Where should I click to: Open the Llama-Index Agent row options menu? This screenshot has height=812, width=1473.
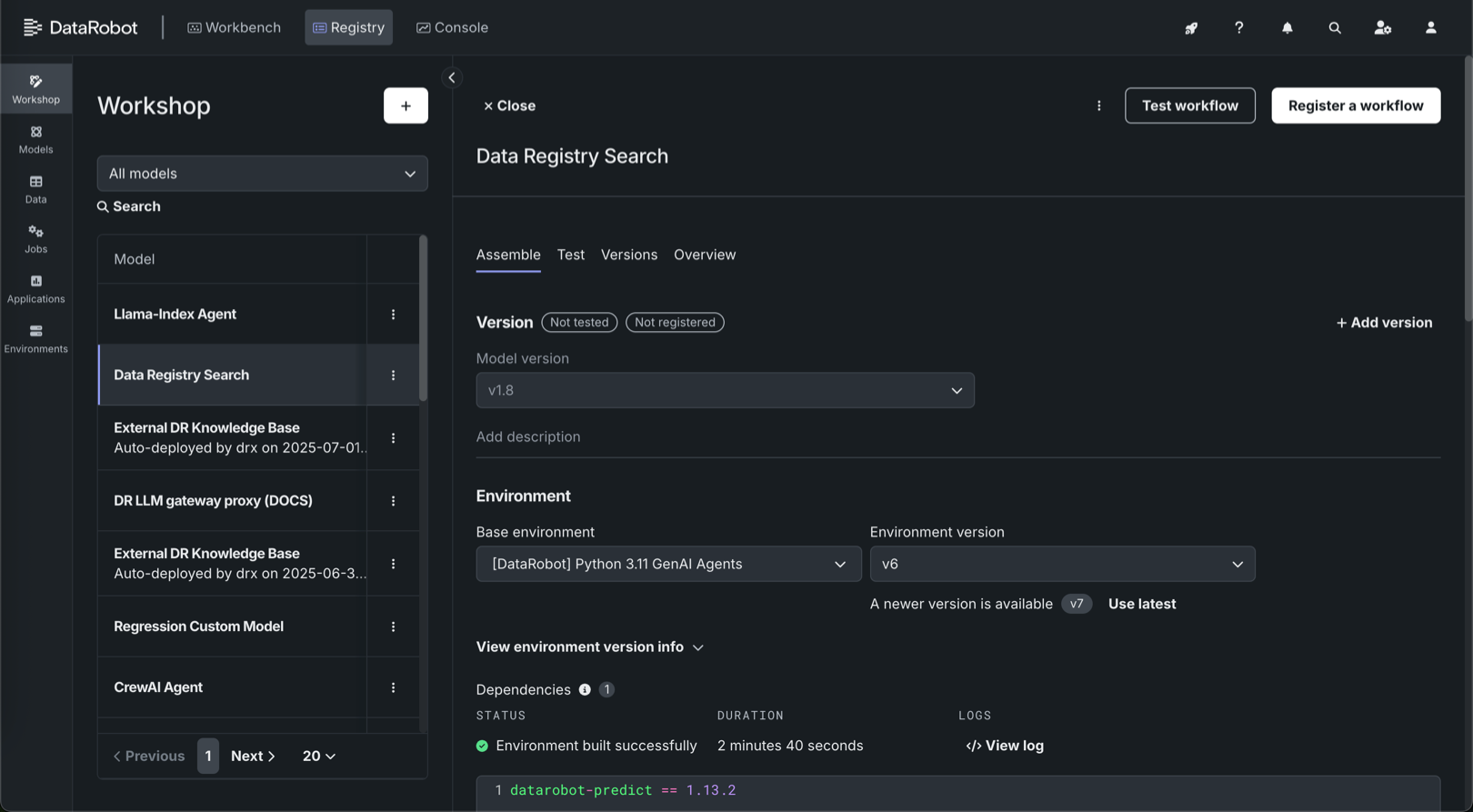(393, 315)
